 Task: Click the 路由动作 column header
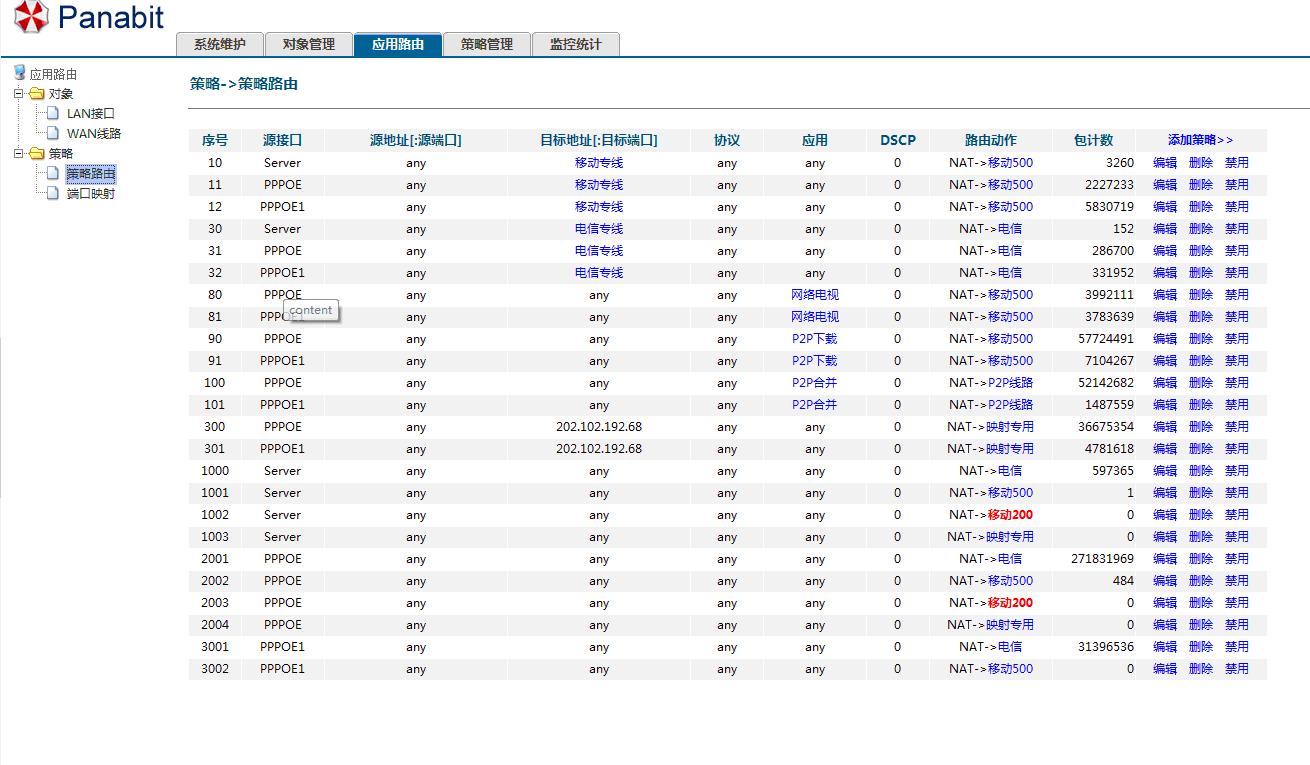coord(991,140)
